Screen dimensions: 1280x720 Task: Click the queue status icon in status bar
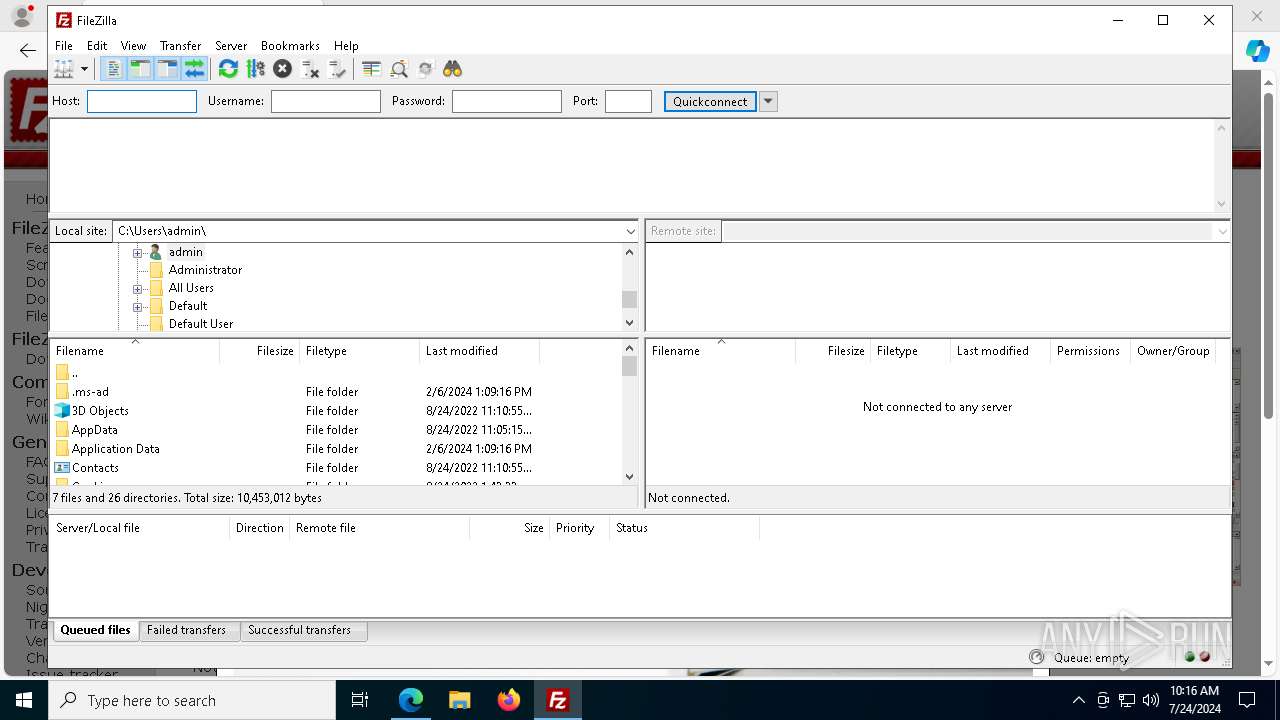[x=1036, y=657]
